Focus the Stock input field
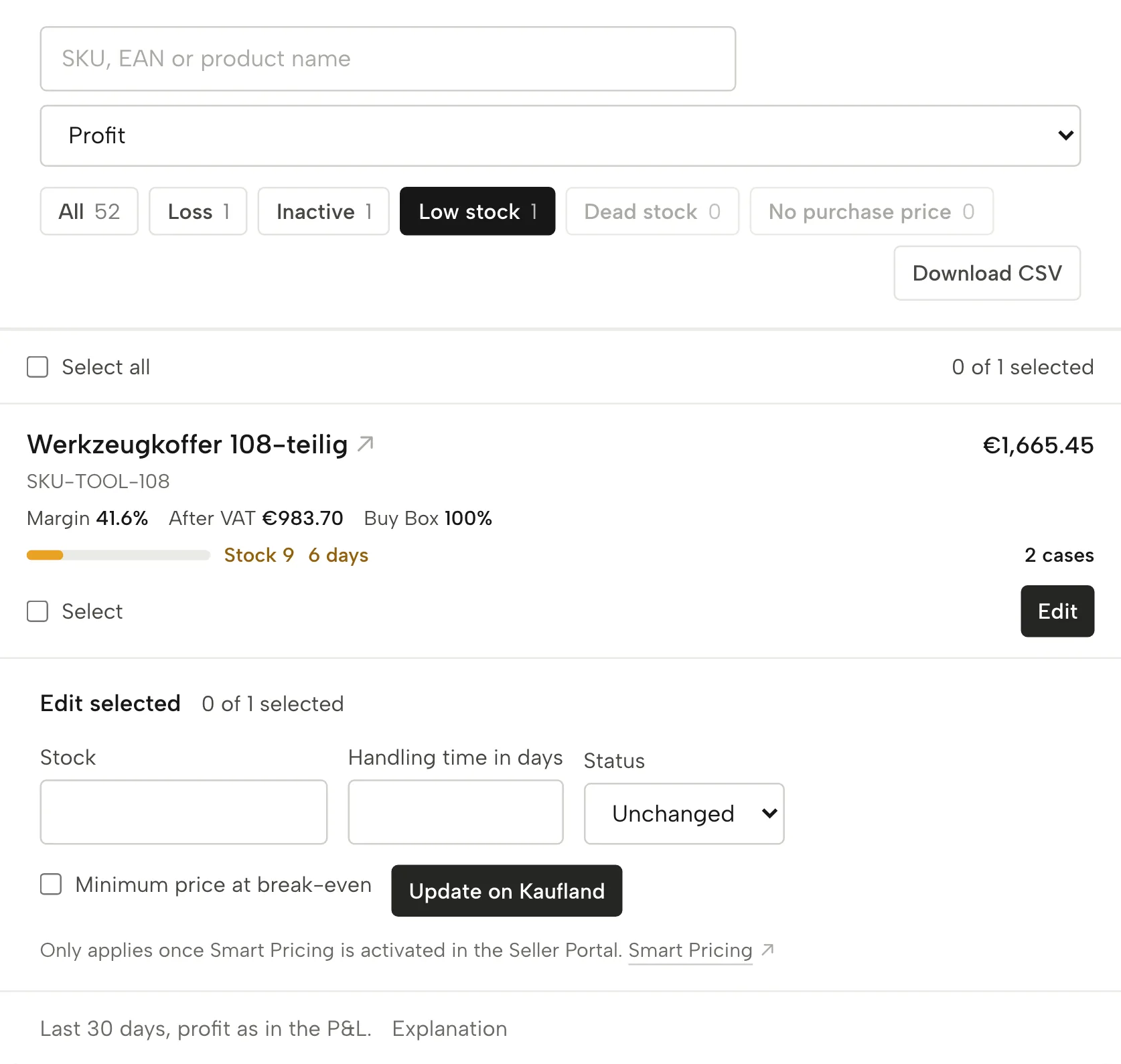Screen dimensions: 1121x1064 click(183, 812)
